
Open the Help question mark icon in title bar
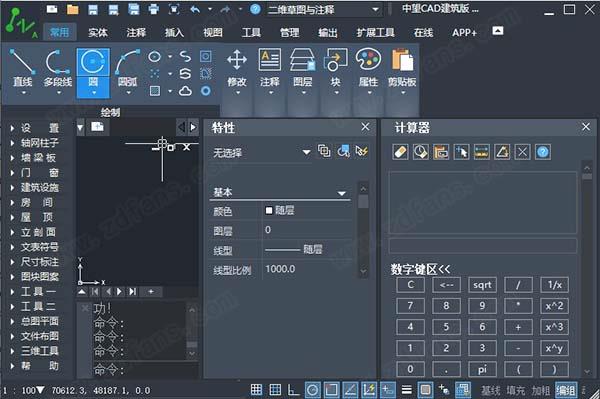[255, 9]
